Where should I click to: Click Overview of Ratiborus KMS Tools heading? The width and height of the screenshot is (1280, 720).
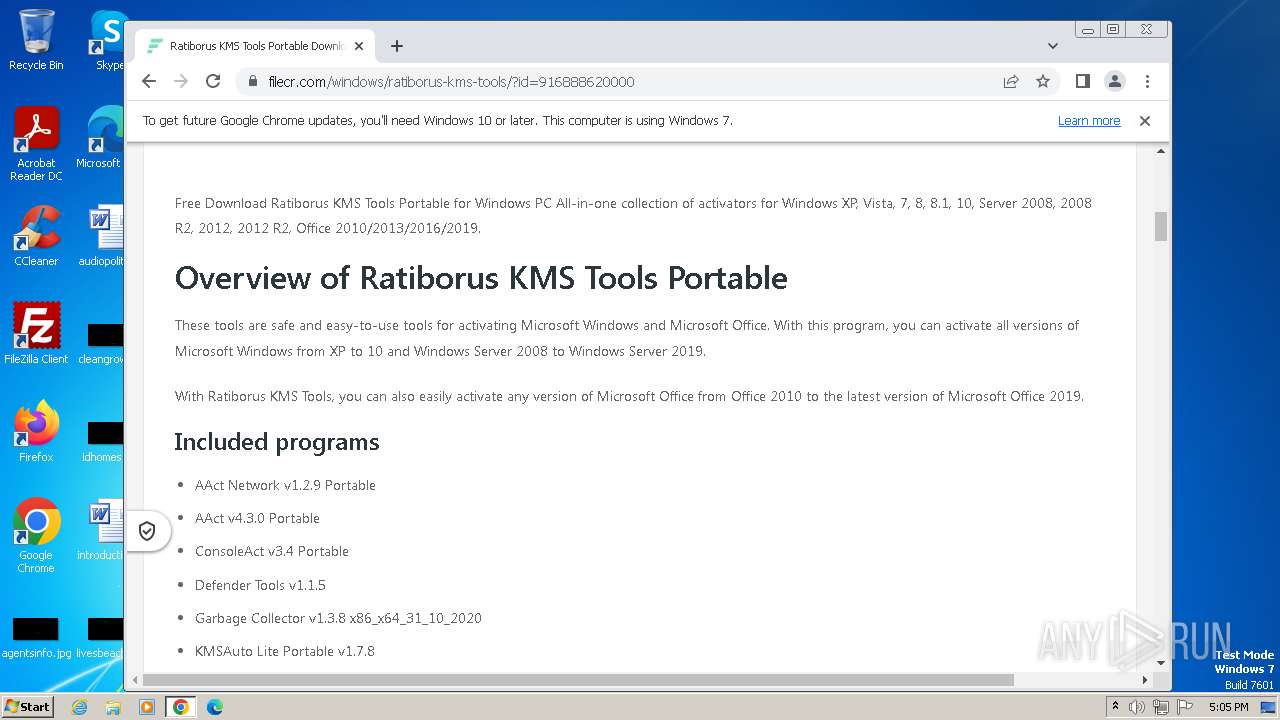coord(481,278)
